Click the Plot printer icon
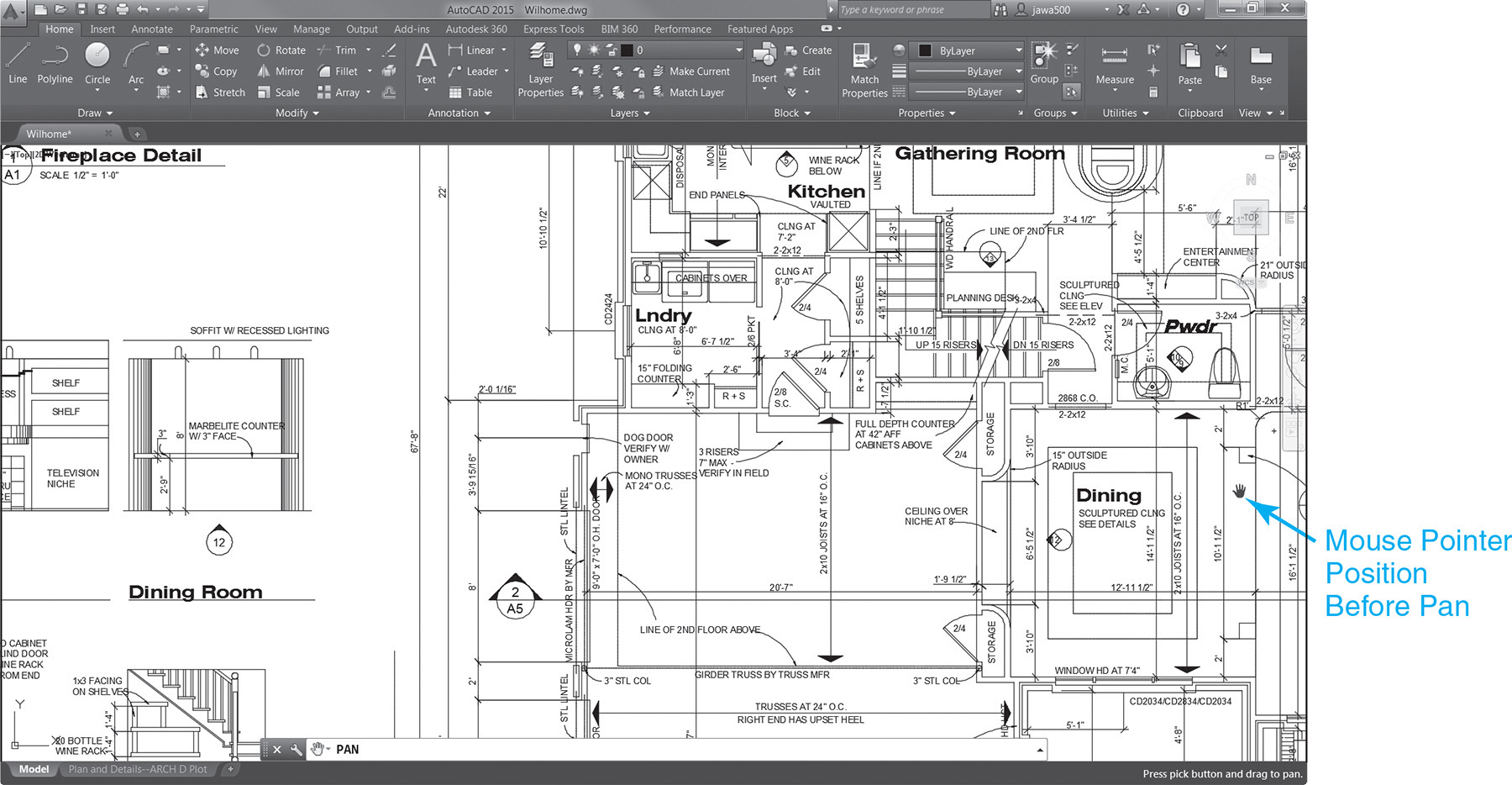The width and height of the screenshot is (1512, 785). 123,9
